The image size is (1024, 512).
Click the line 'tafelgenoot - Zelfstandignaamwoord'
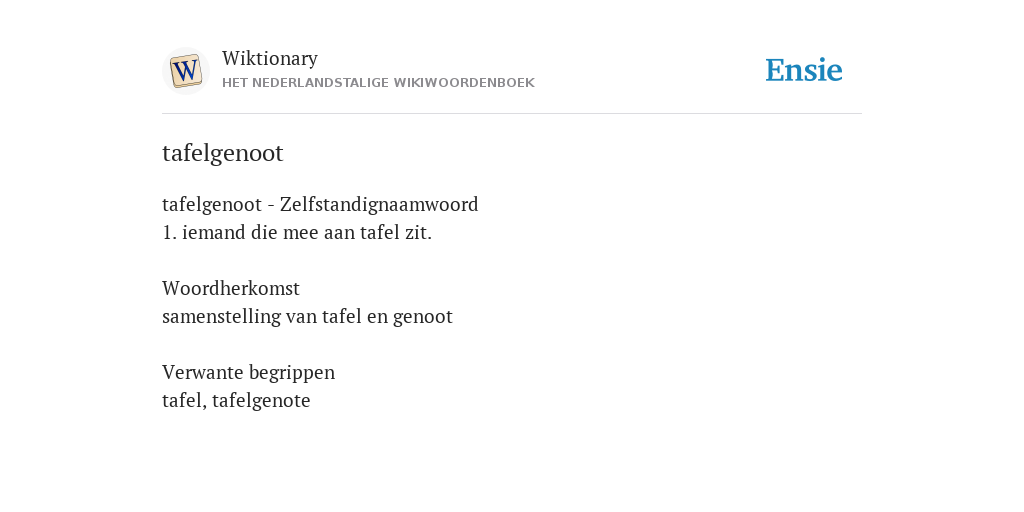coord(320,204)
